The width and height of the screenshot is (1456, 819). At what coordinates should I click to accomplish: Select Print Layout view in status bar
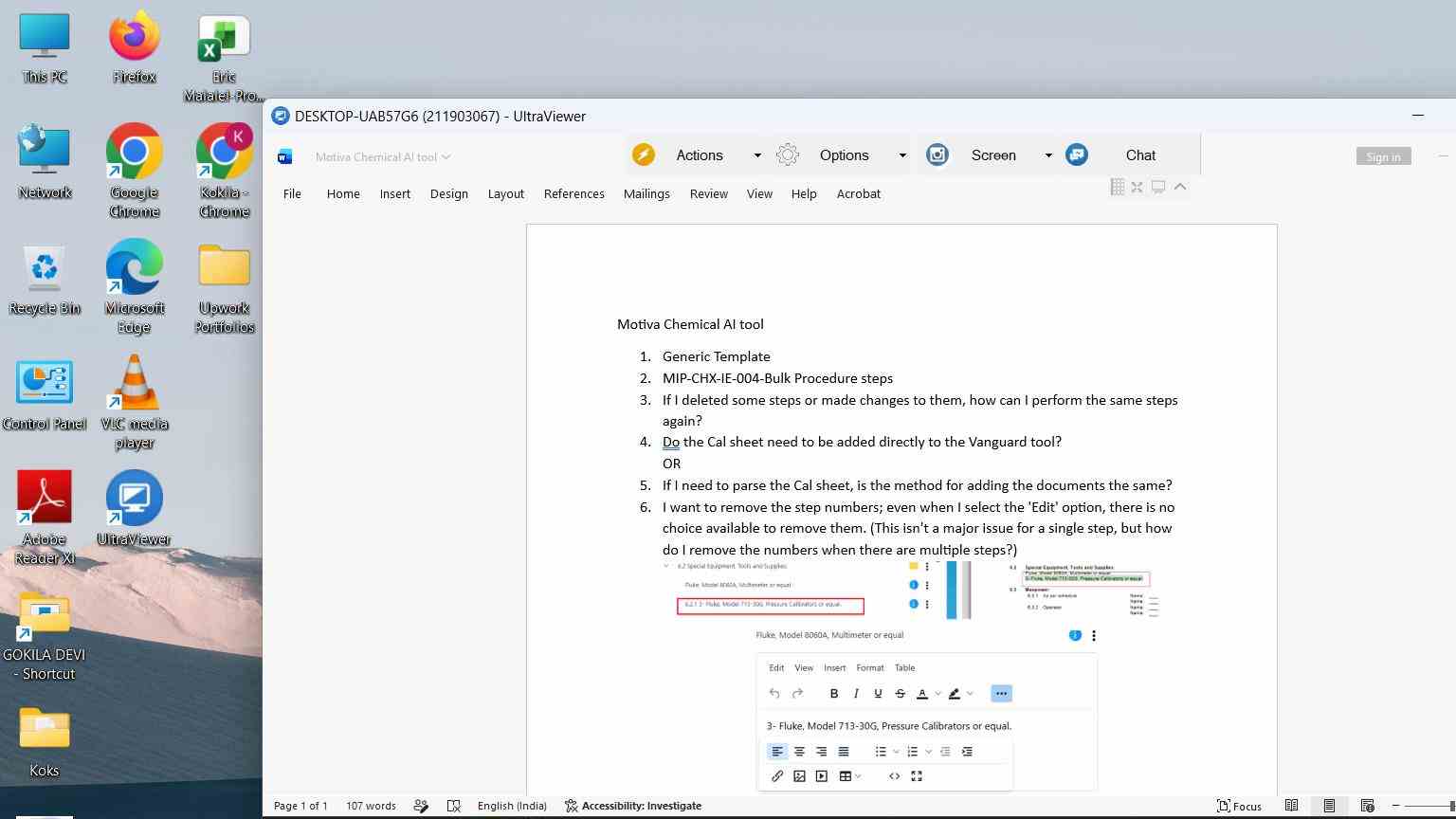click(1329, 806)
